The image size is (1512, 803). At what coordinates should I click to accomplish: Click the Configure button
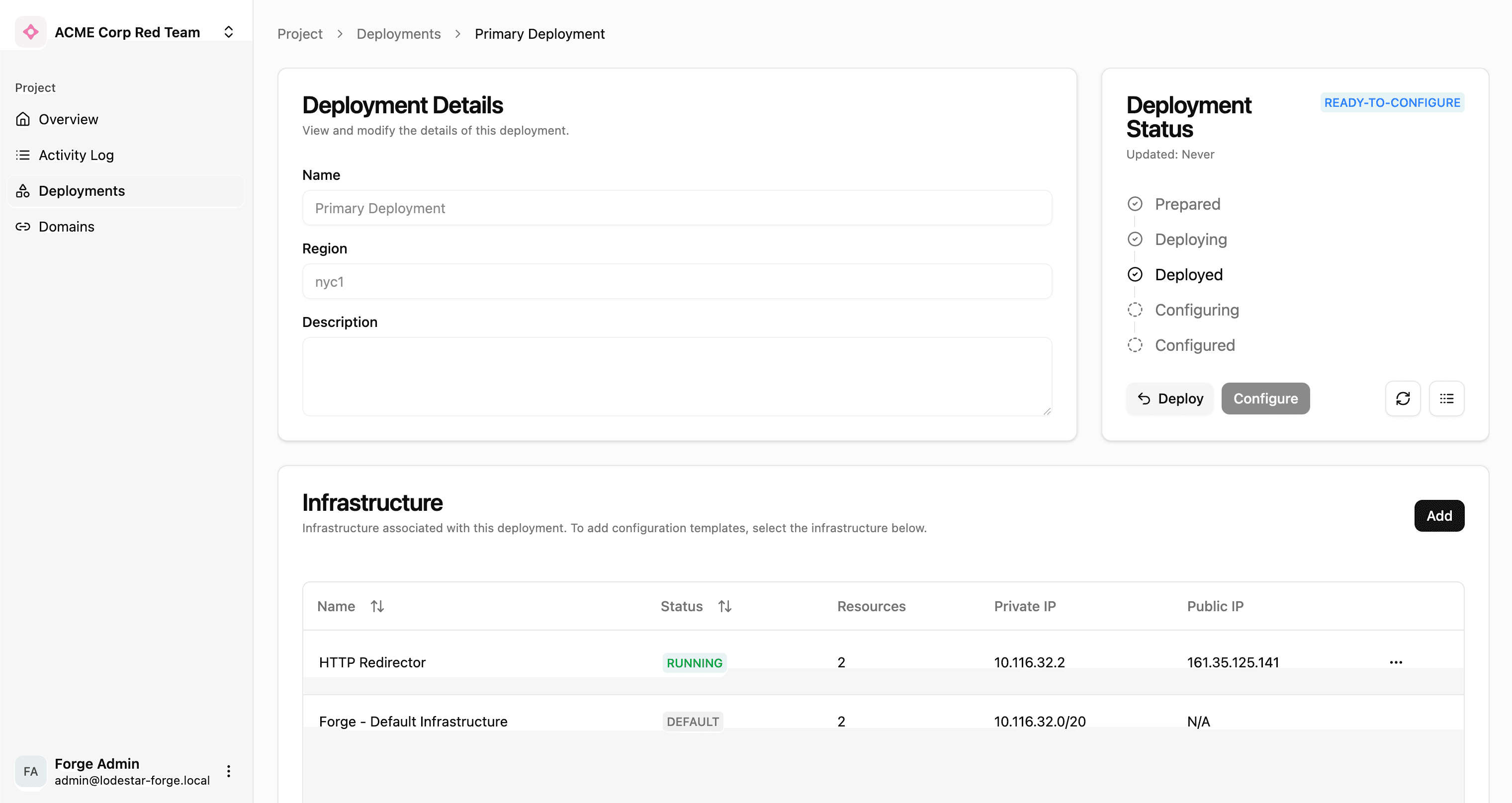click(1265, 399)
